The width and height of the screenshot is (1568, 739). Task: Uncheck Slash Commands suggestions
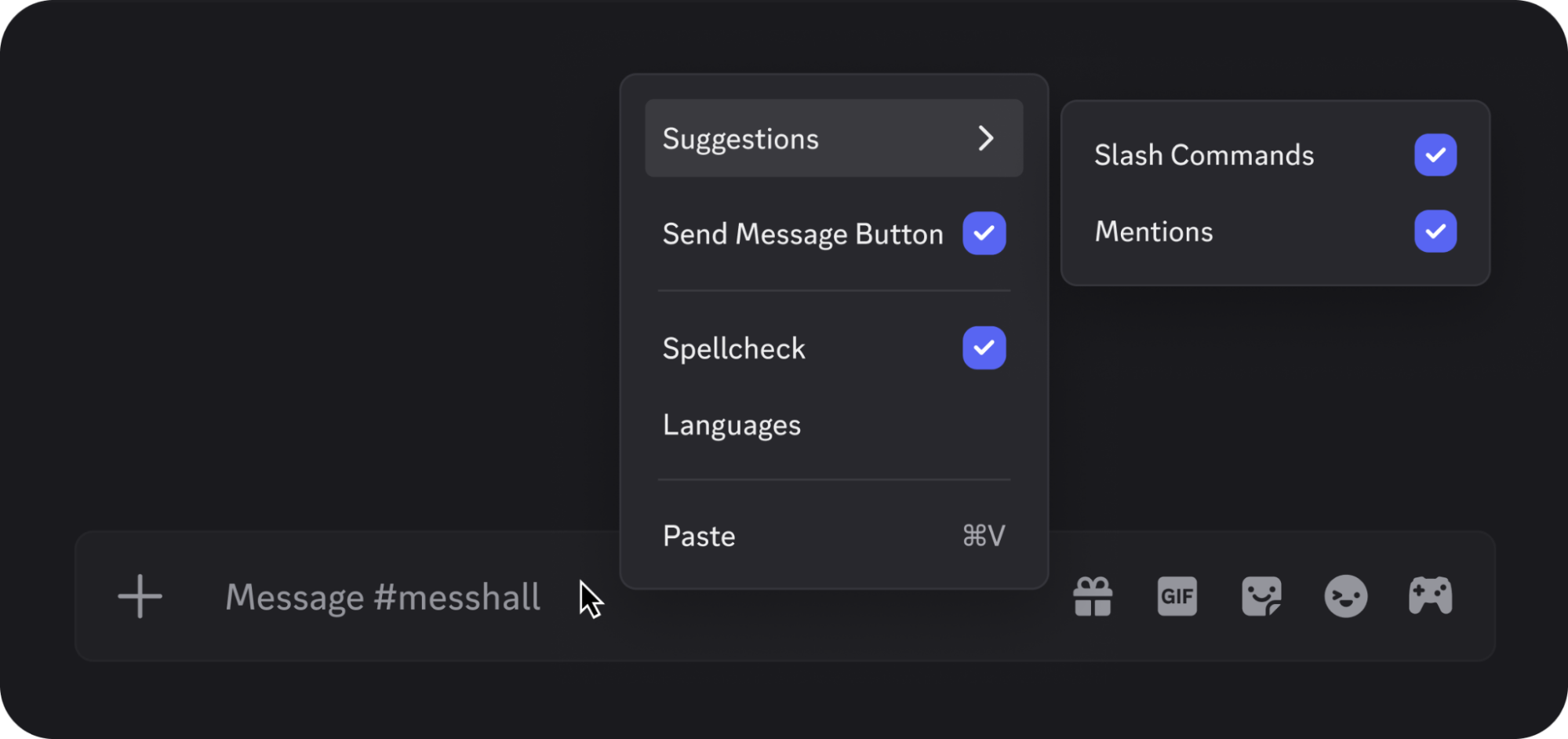coord(1435,155)
